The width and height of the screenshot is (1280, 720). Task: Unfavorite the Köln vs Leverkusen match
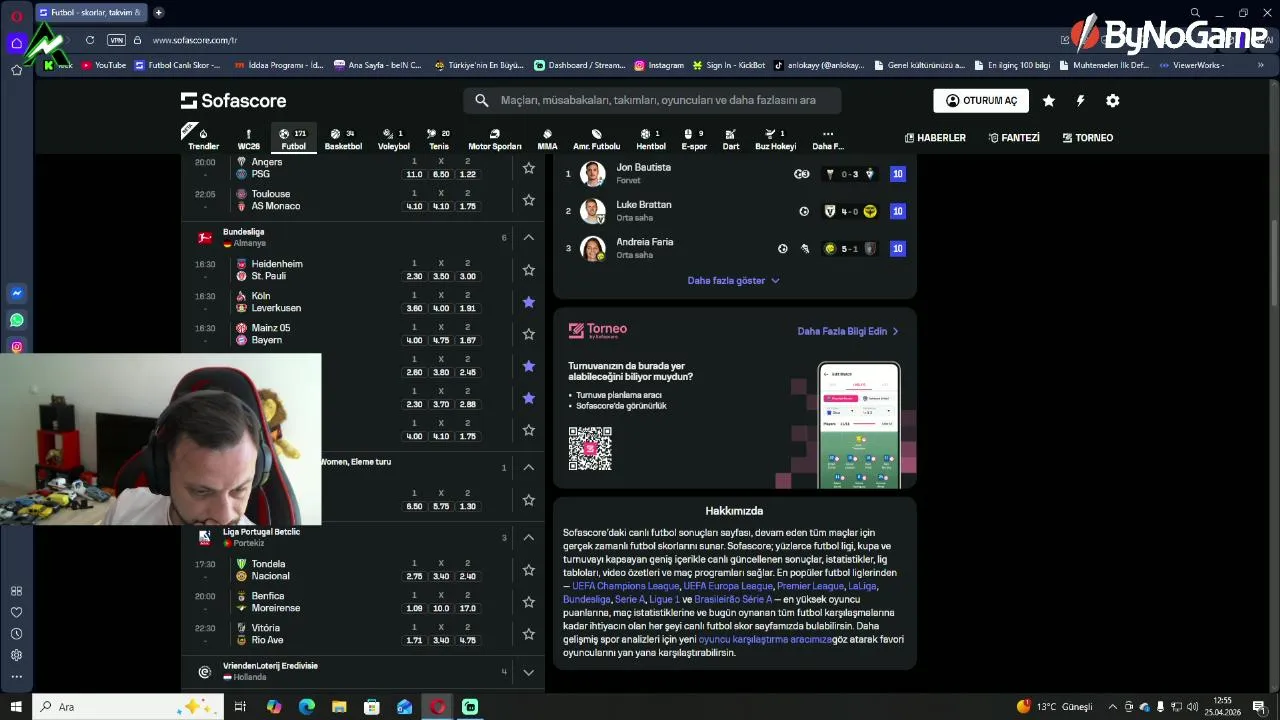529,302
